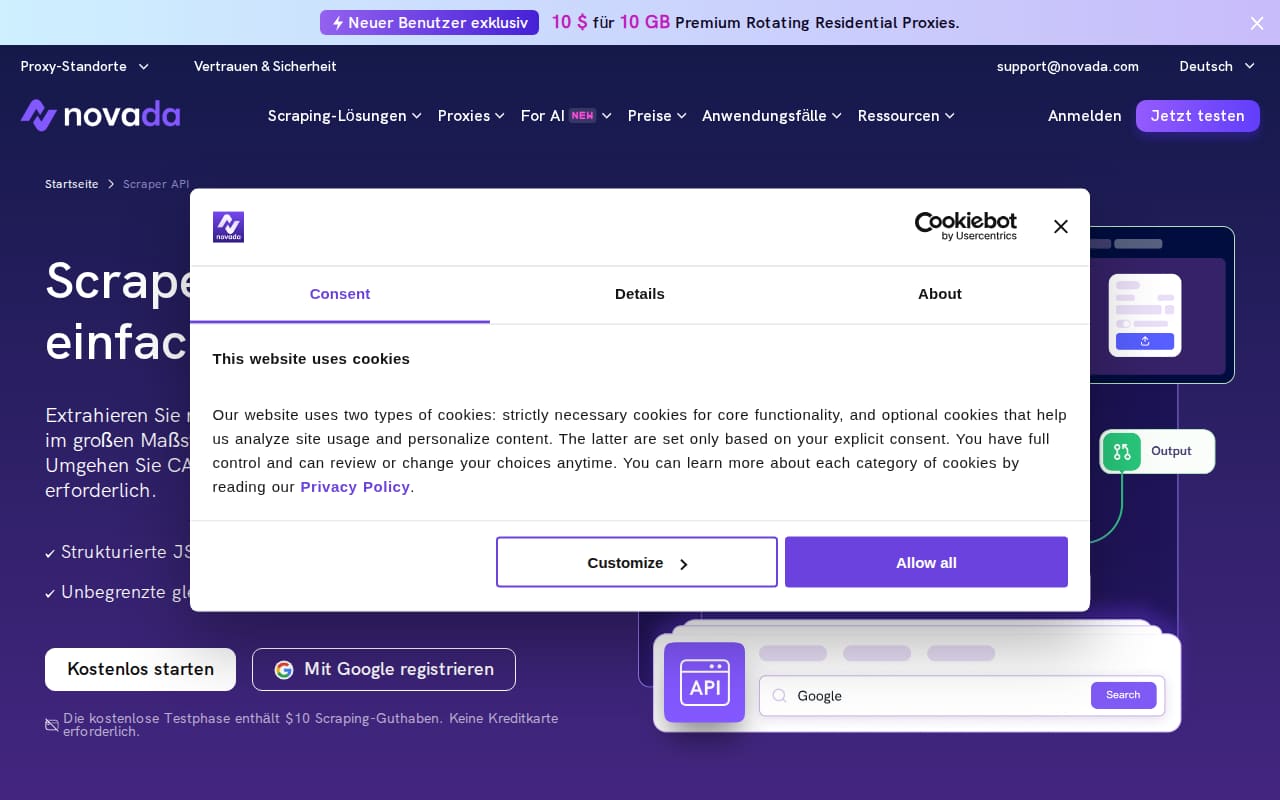Click the support@novada.com email link
Image resolution: width=1280 pixels, height=800 pixels.
coord(1068,66)
